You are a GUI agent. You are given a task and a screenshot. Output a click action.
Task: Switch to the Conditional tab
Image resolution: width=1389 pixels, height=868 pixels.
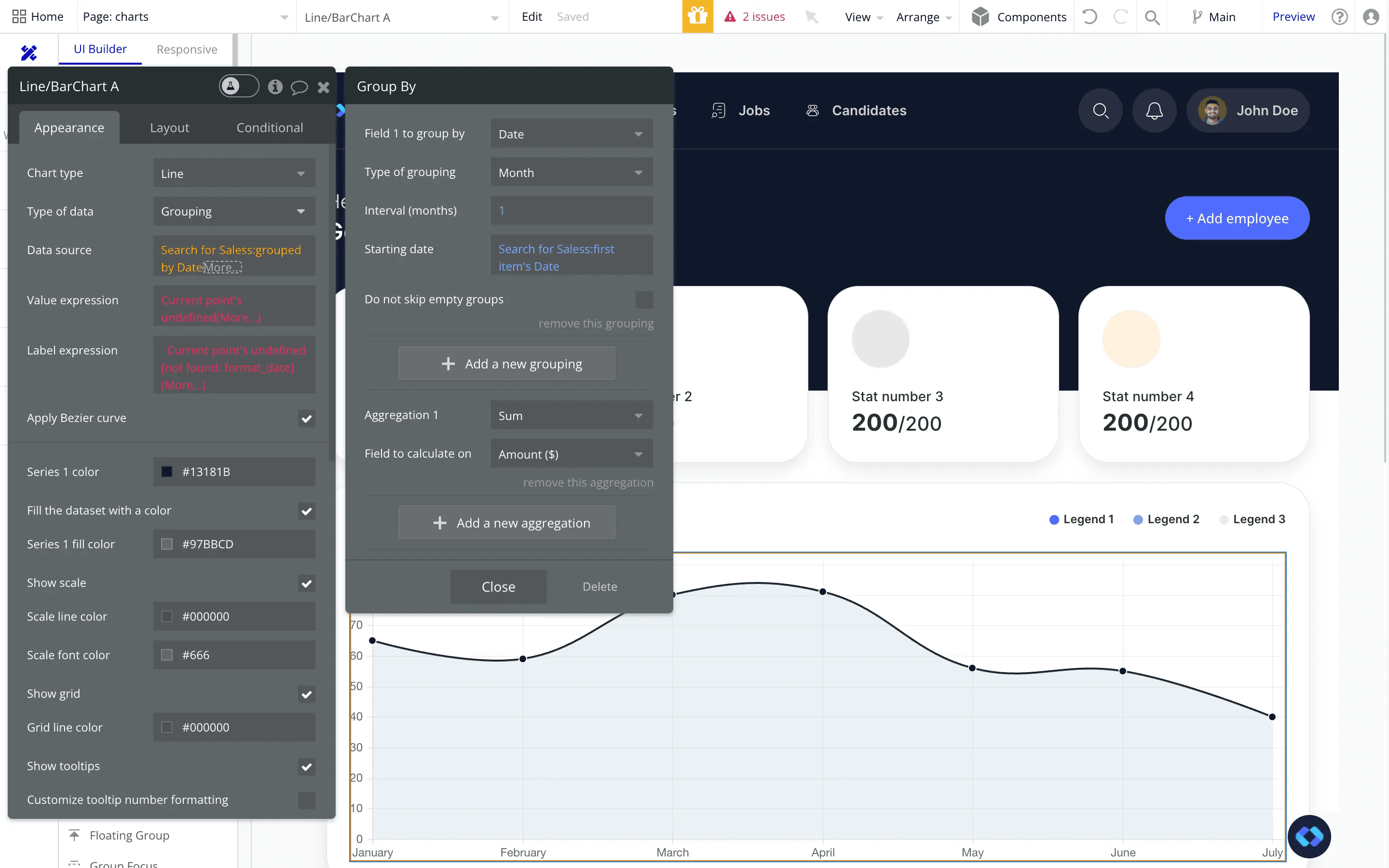point(270,127)
